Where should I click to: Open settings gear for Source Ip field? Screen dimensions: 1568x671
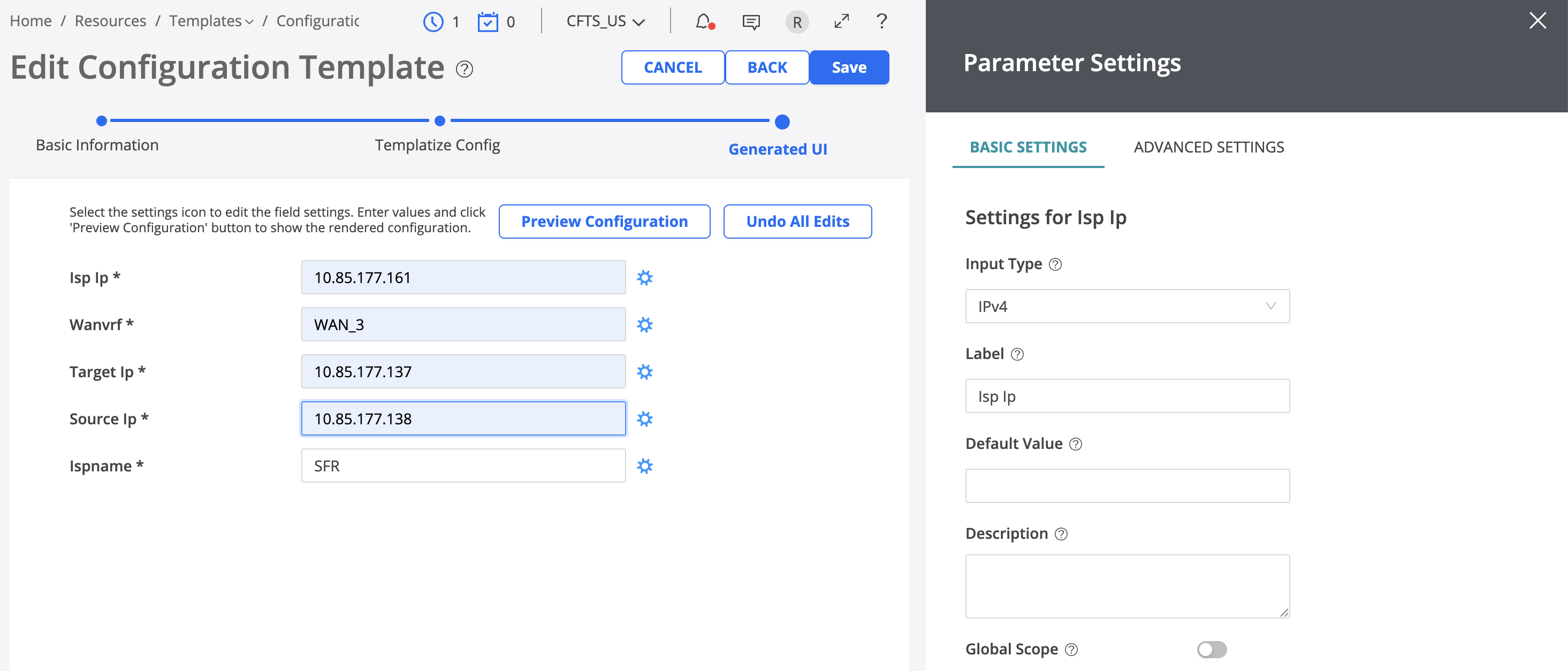pyautogui.click(x=645, y=419)
